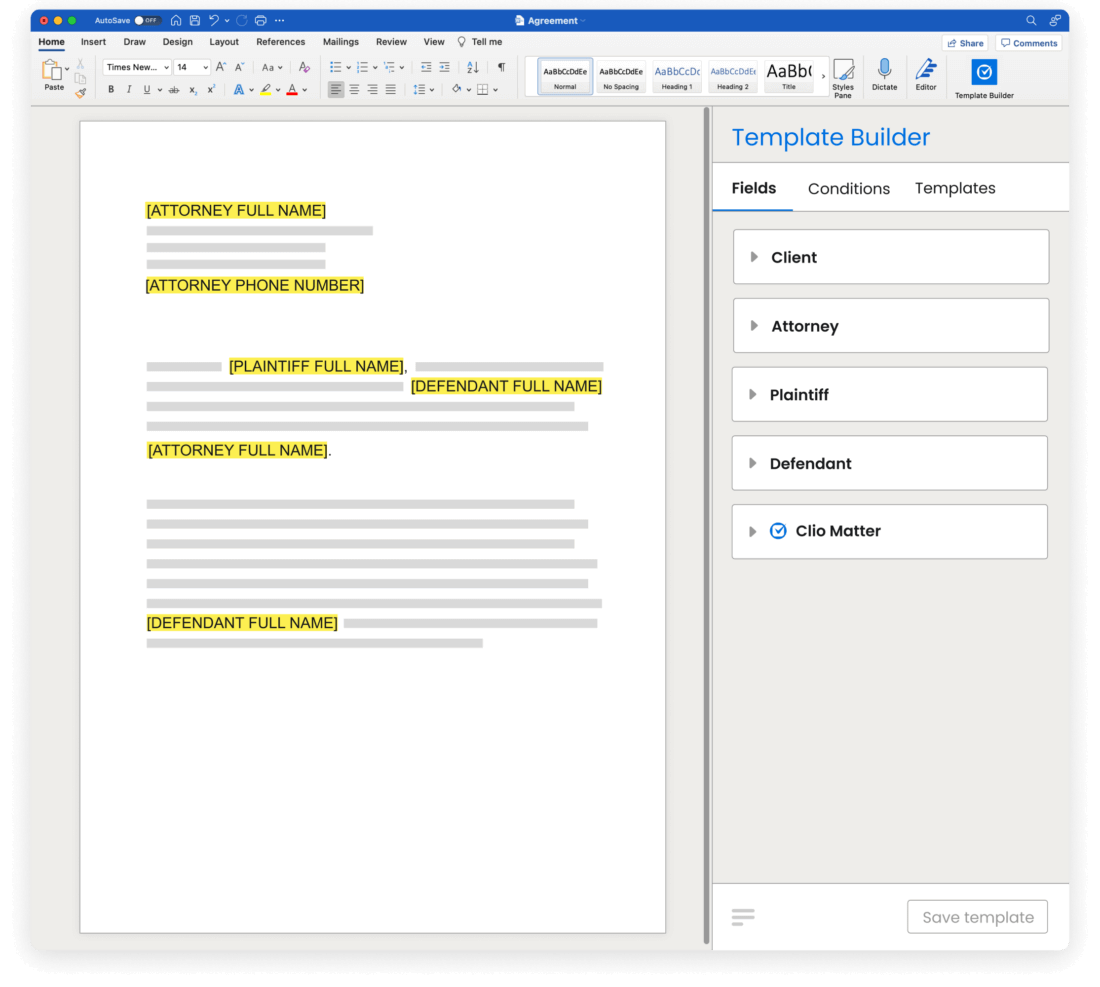Show paragraph marks with the ¶ icon
Screen dimensions: 1100x987
[x=500, y=67]
